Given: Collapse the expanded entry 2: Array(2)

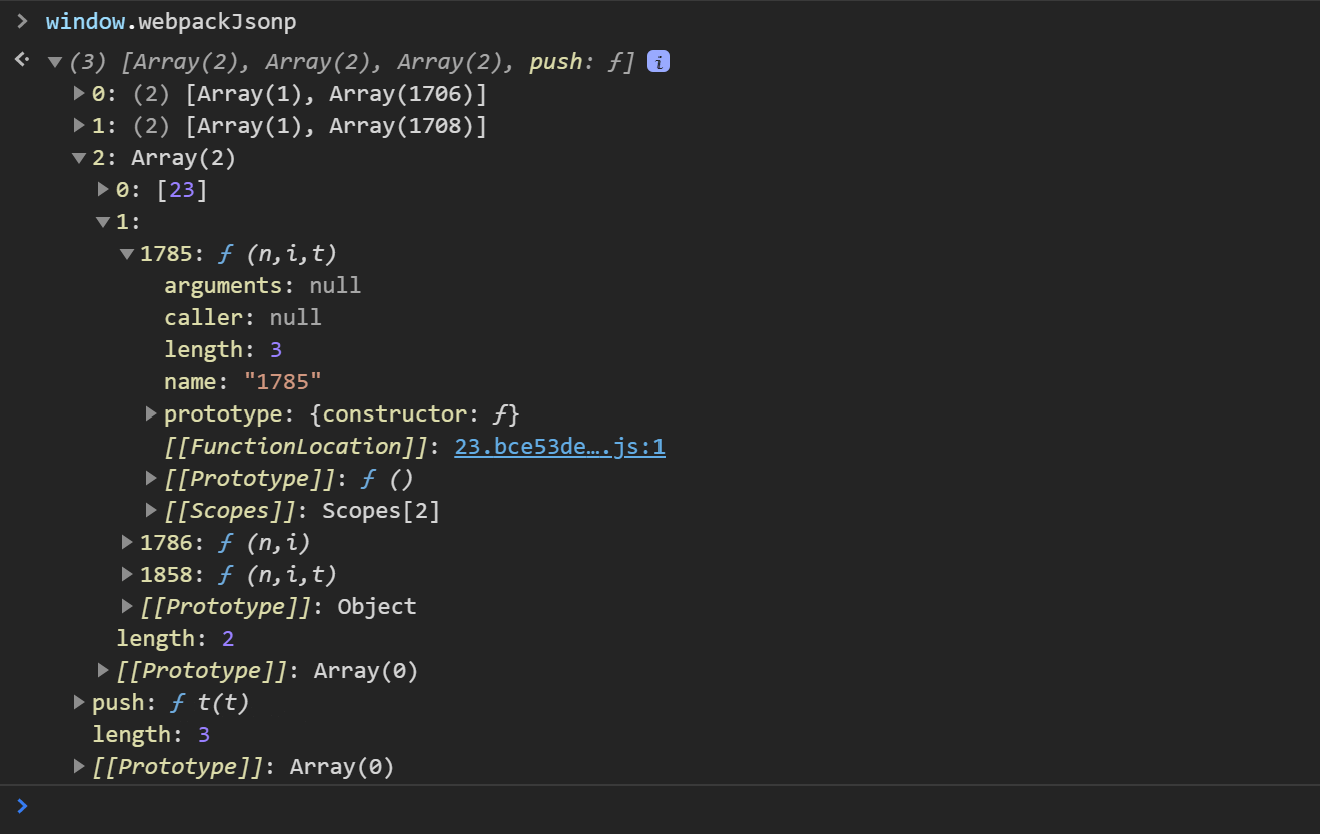Looking at the screenshot, I should [78, 157].
